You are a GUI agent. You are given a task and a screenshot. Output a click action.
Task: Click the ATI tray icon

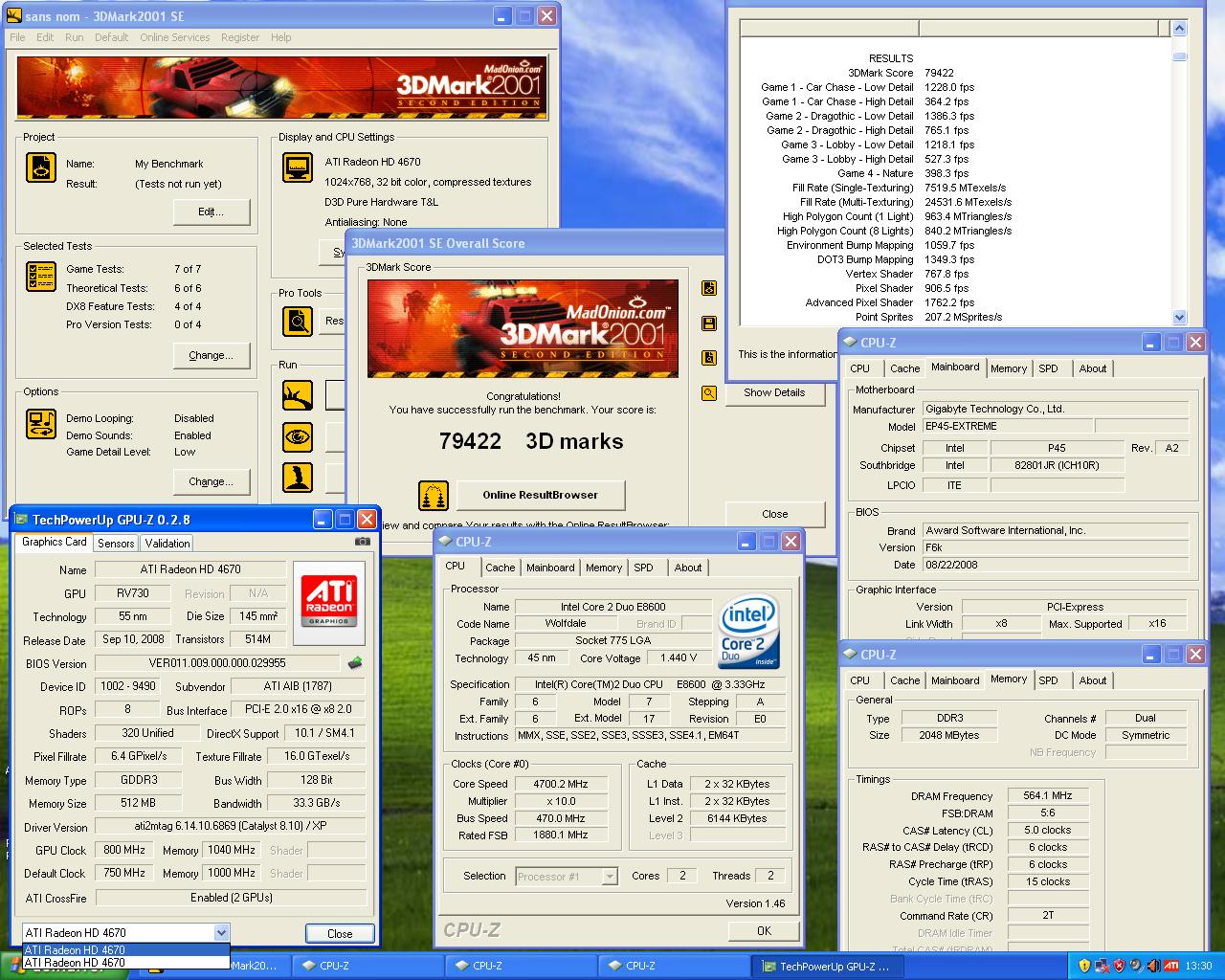click(x=1170, y=966)
